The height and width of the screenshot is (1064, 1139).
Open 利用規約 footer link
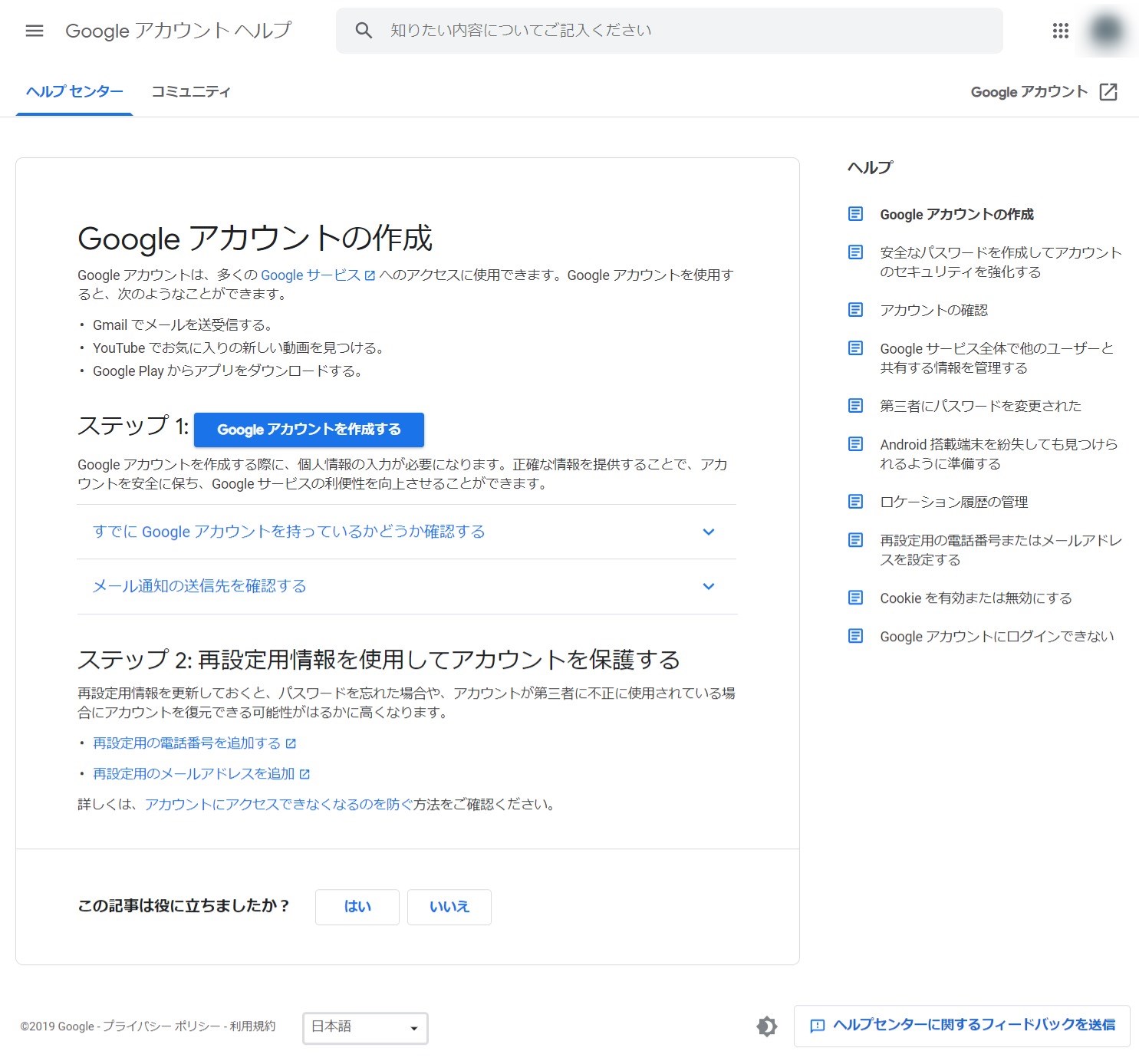252,1026
